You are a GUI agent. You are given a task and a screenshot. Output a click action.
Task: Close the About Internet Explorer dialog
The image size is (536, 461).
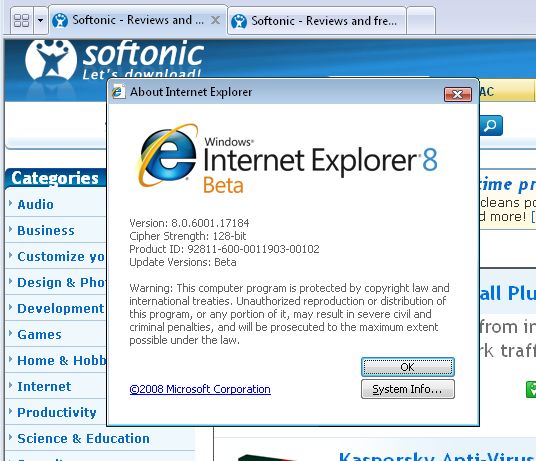(458, 94)
